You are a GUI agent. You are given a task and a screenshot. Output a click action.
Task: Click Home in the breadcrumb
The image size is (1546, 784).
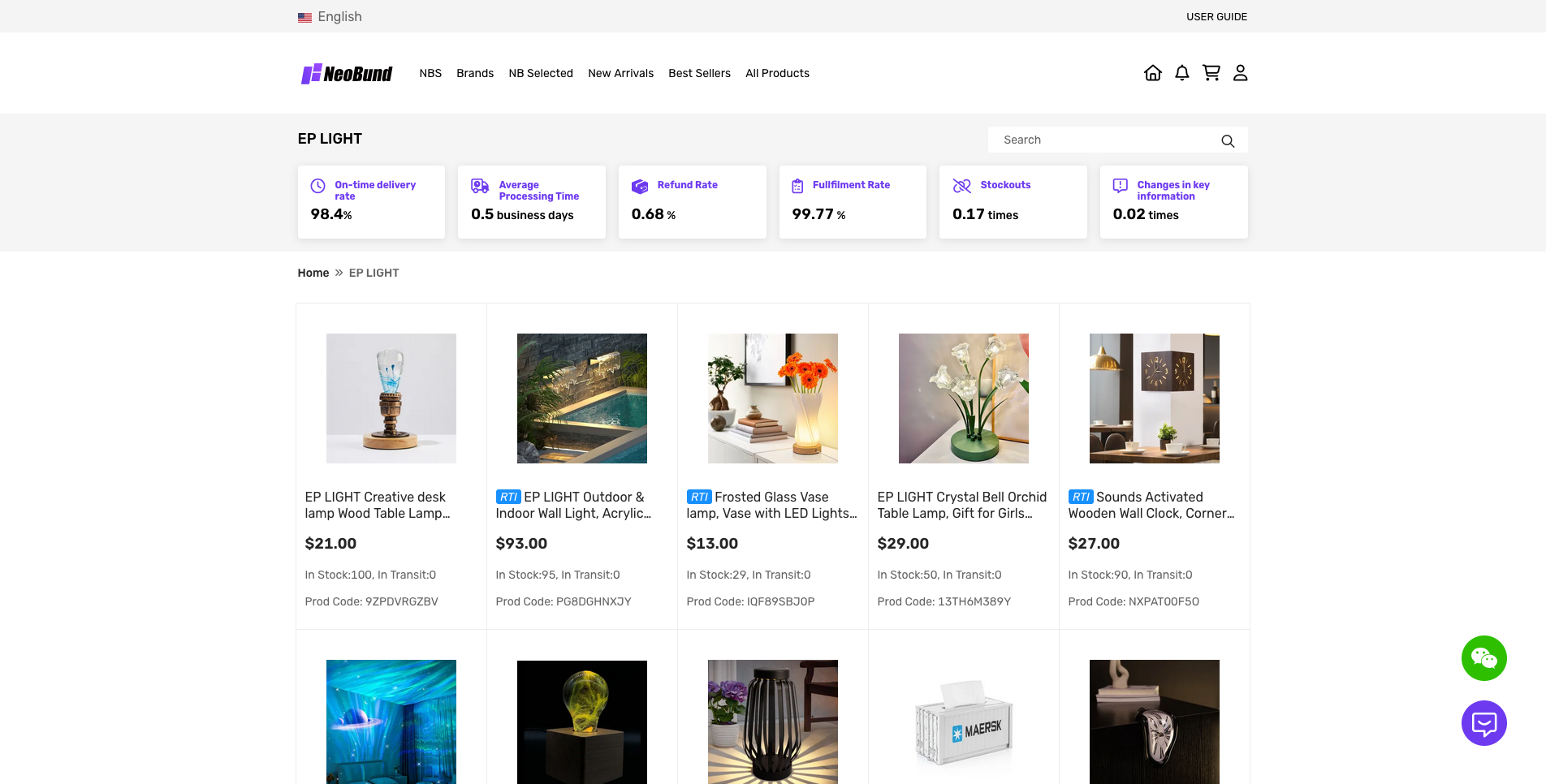coord(313,273)
